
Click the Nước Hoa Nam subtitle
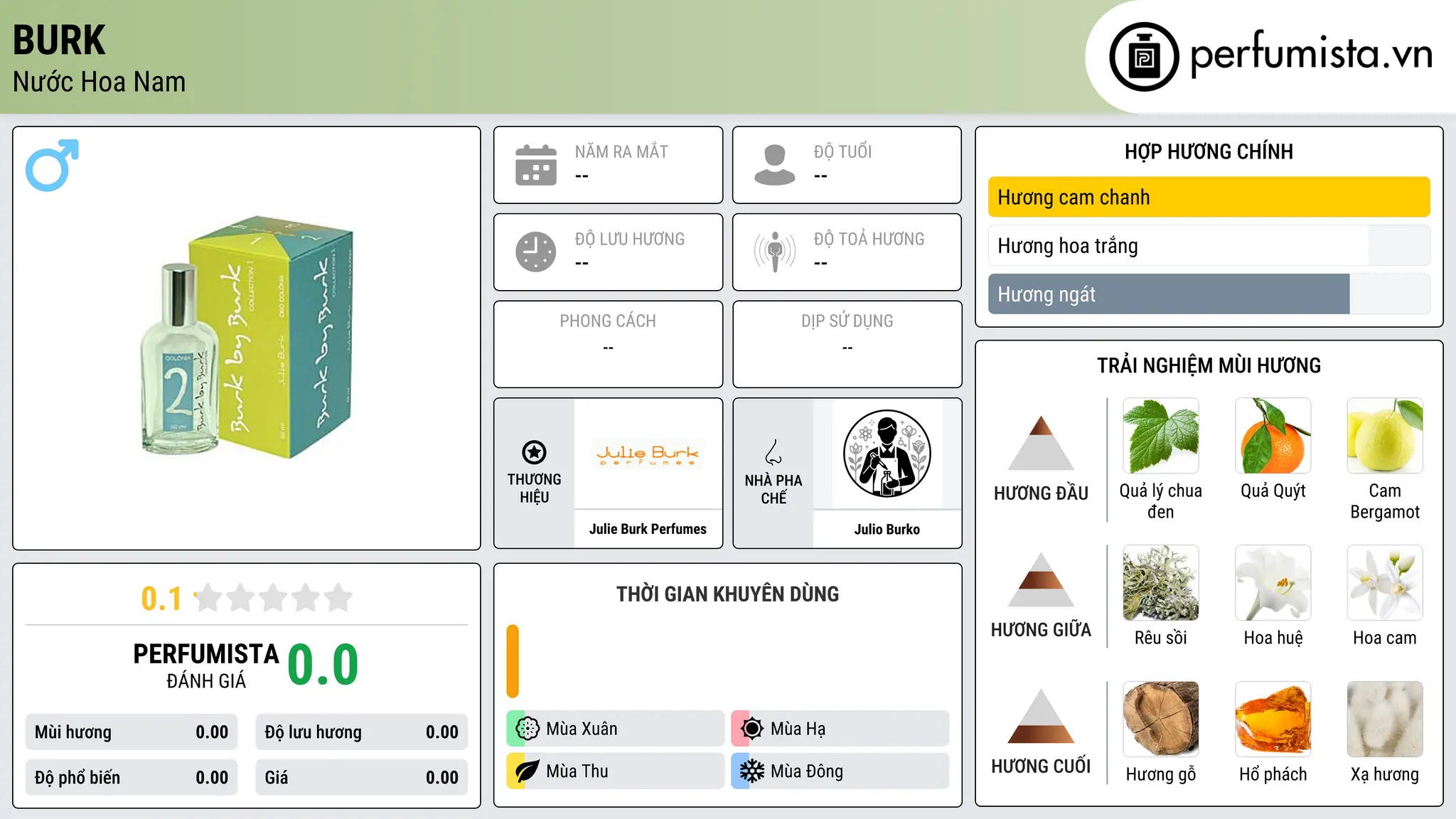(99, 82)
